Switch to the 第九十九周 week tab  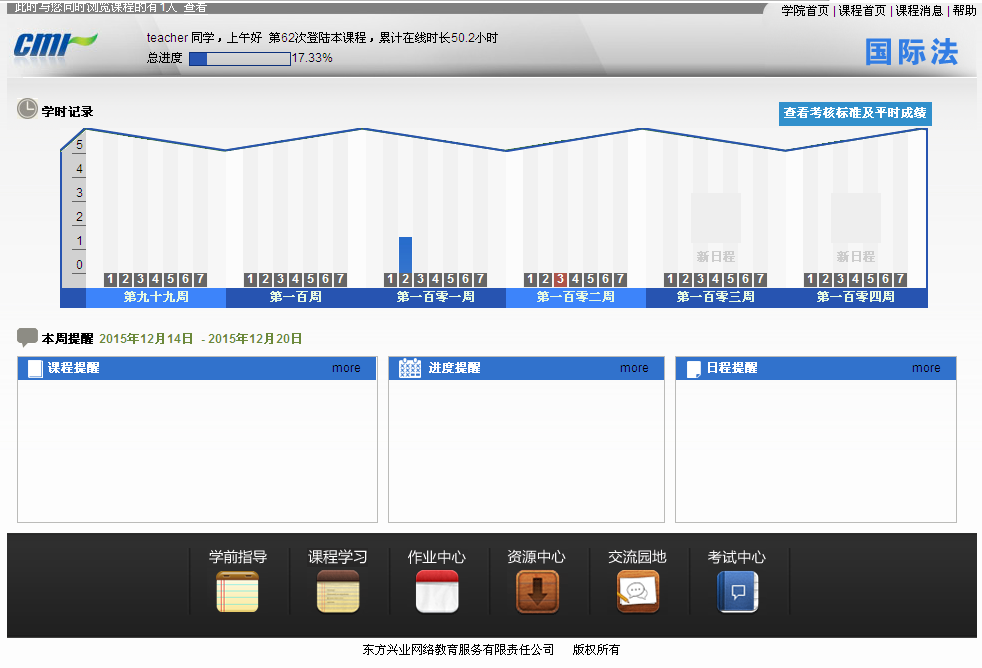pos(156,297)
